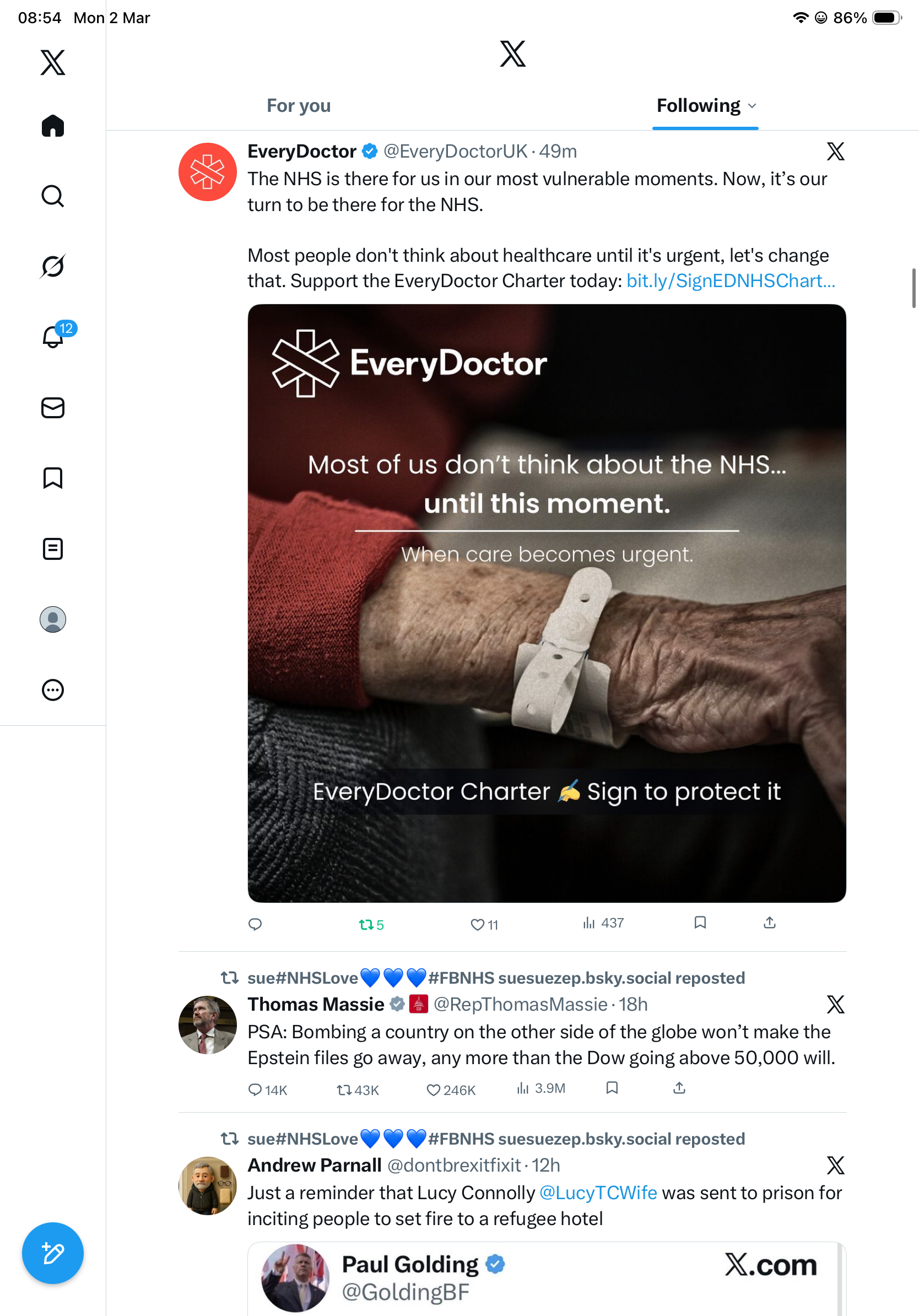Open Lists icon in sidebar
The image size is (919, 1316).
pyautogui.click(x=53, y=548)
